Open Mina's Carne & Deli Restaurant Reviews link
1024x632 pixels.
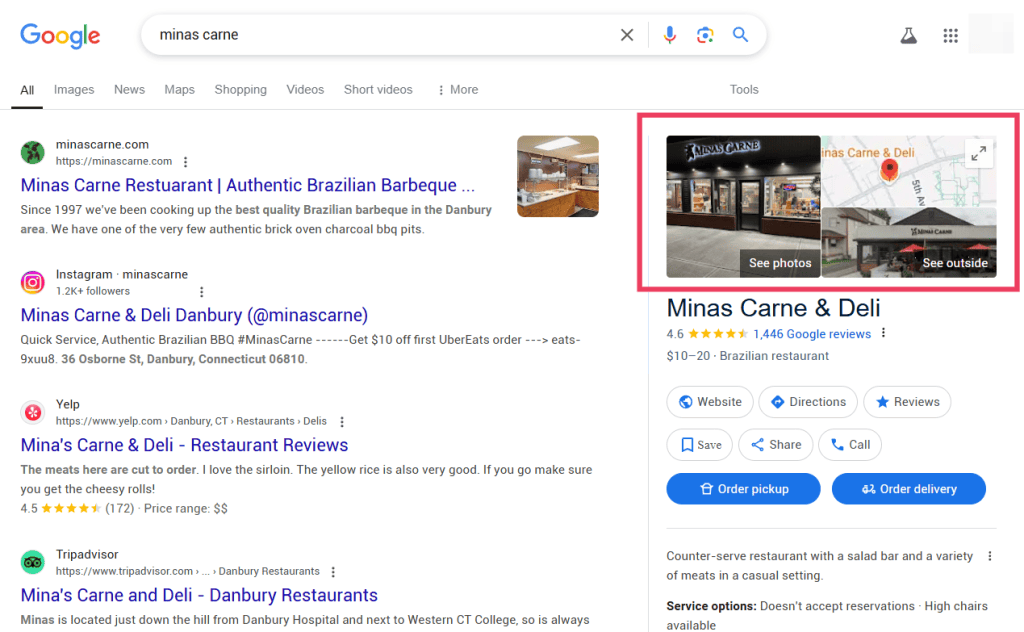(x=184, y=445)
